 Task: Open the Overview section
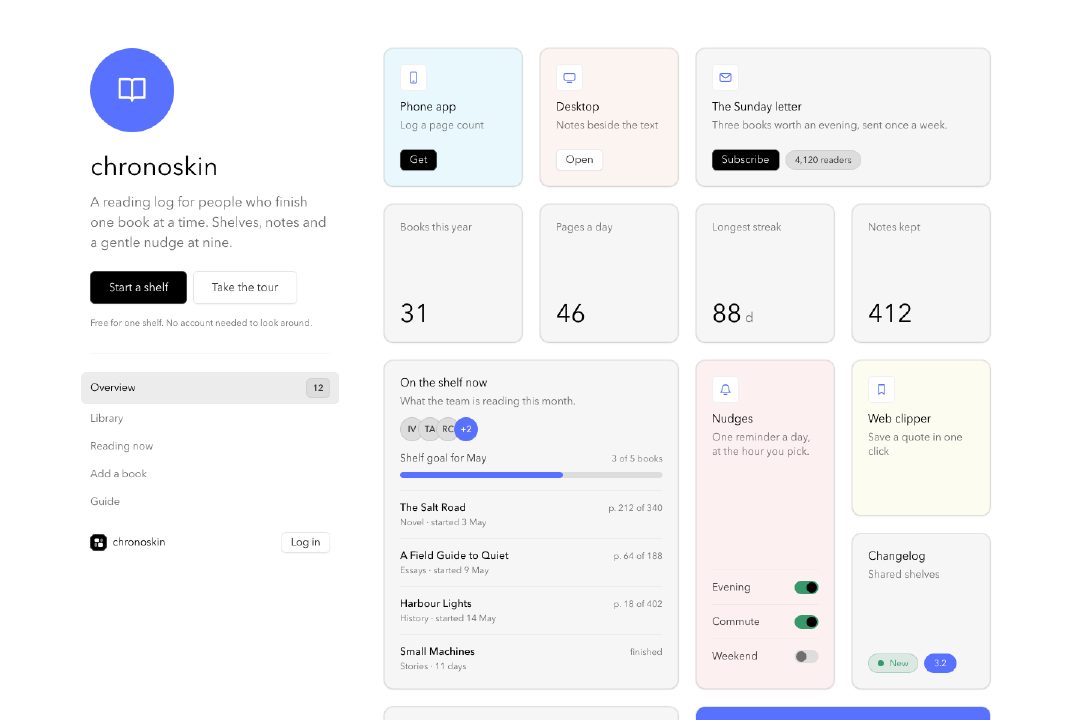click(x=210, y=388)
